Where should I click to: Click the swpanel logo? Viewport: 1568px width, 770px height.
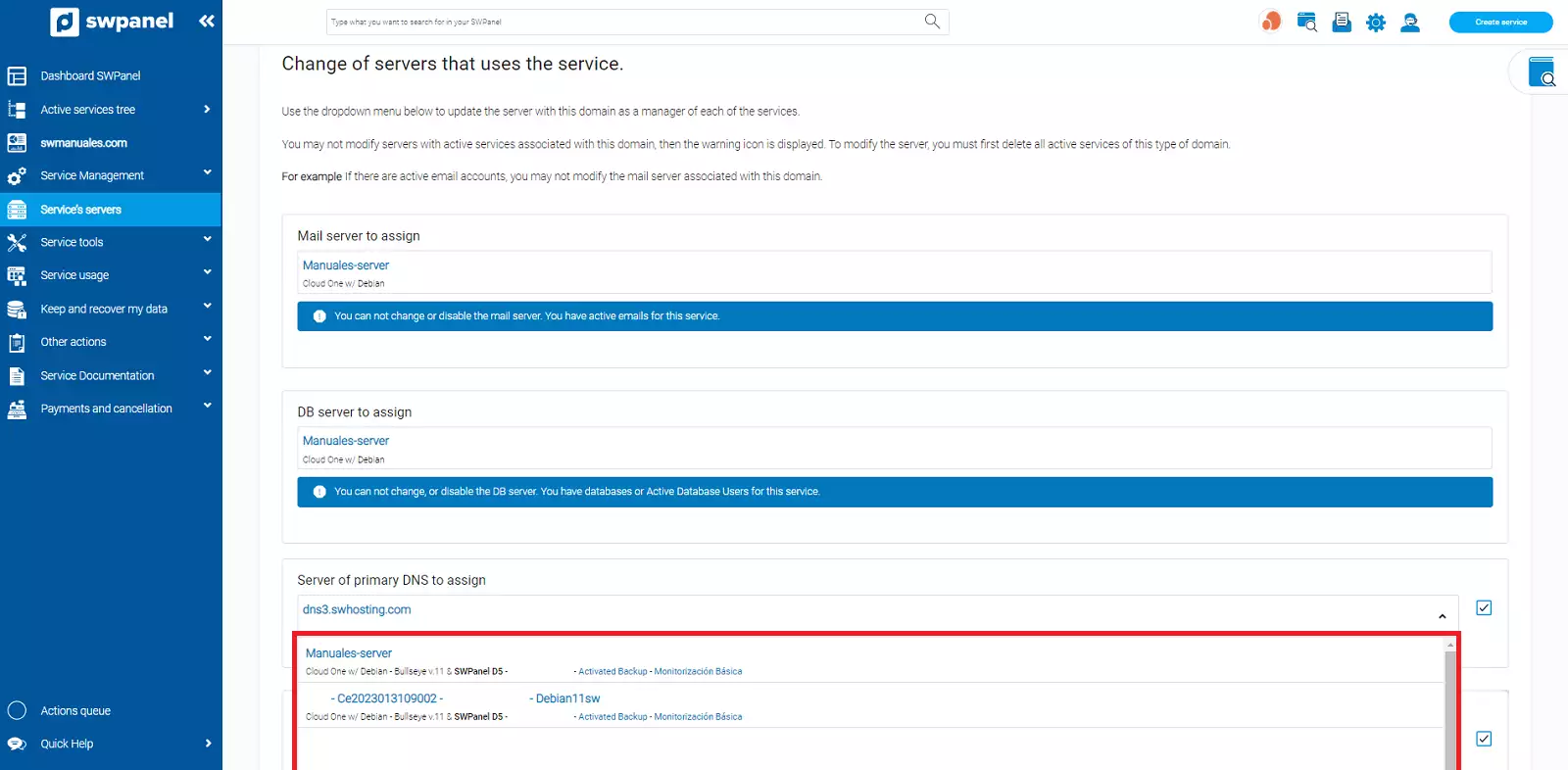(x=112, y=22)
